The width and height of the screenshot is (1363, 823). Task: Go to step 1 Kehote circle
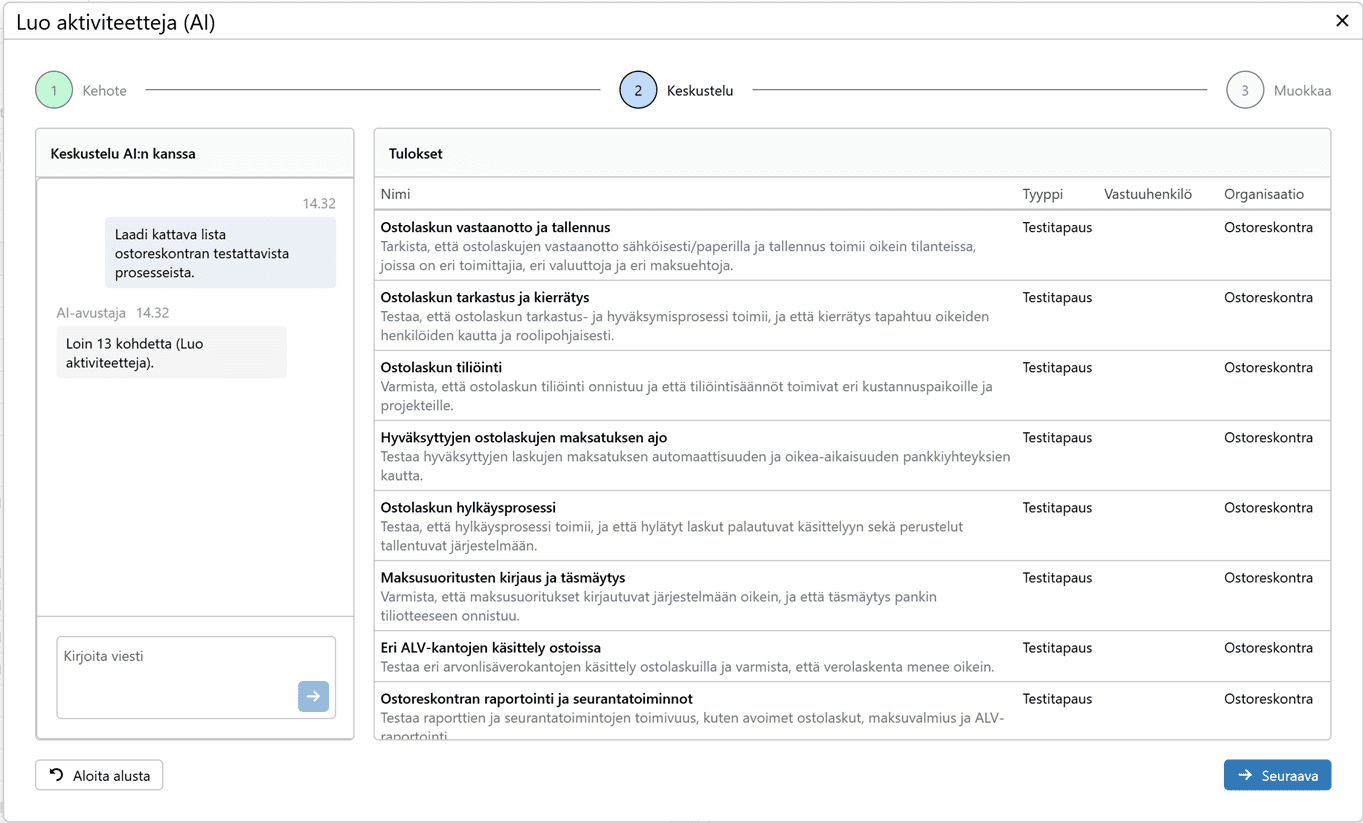pyautogui.click(x=54, y=90)
